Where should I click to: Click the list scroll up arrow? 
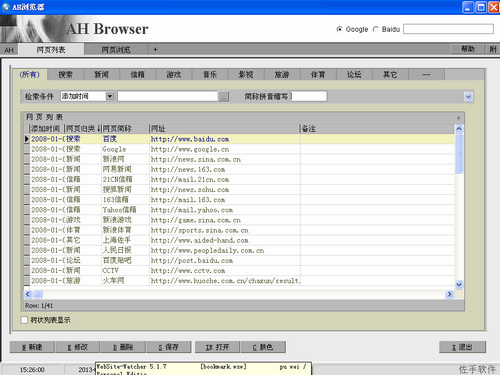(459, 129)
